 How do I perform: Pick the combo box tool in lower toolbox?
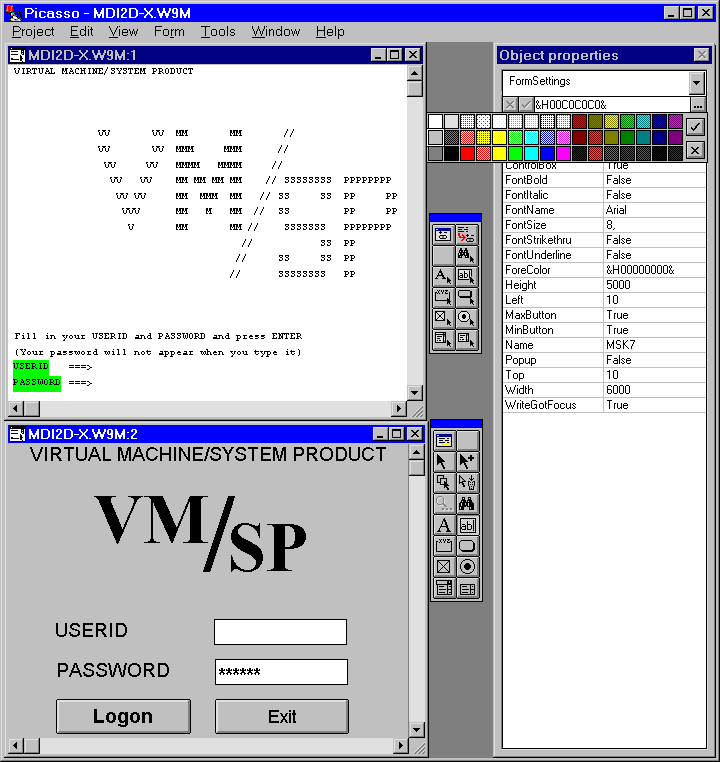(444, 589)
